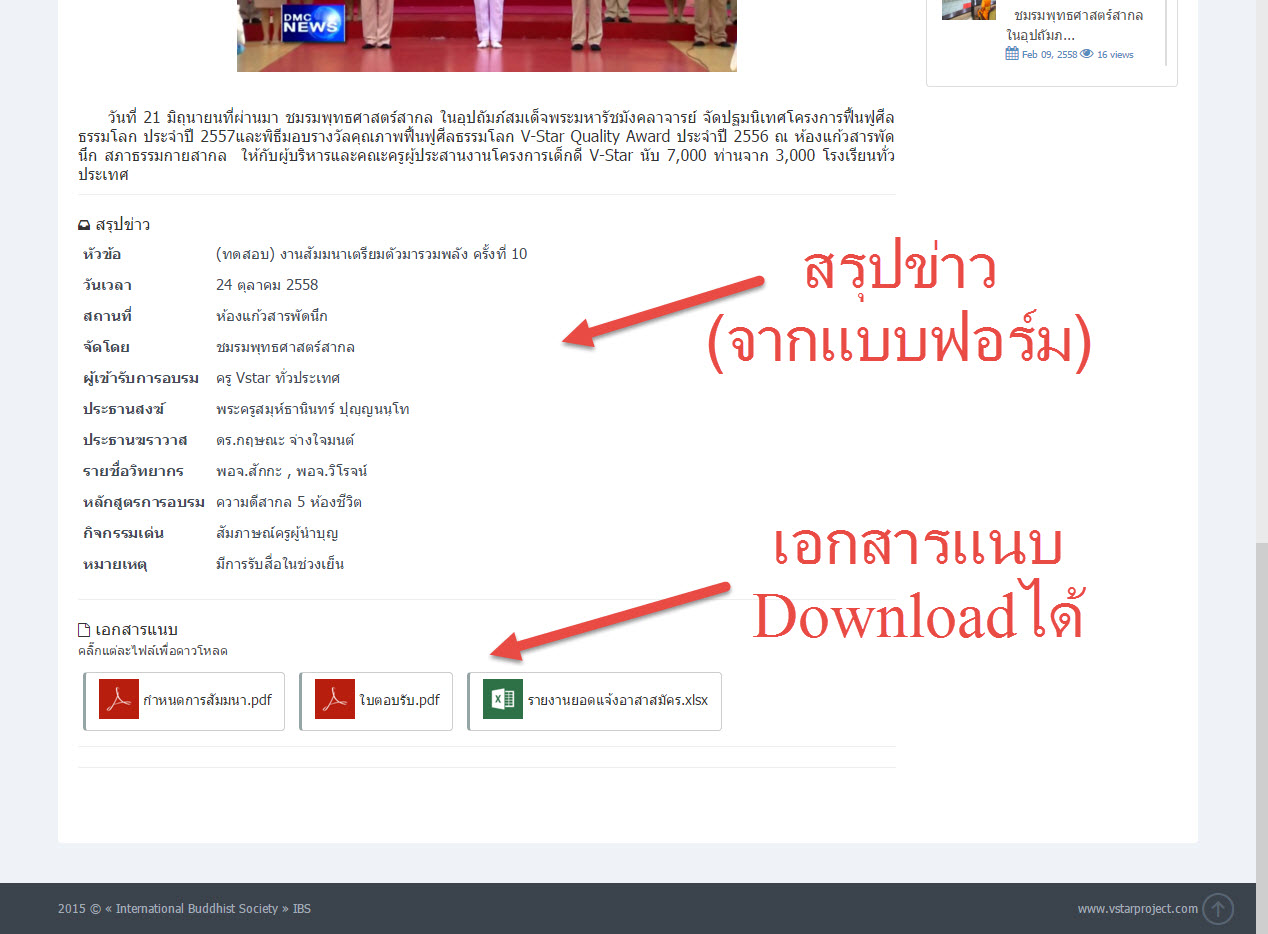Click the inbox icon beside สรุปข่าว heading
Image resolution: width=1268 pixels, height=934 pixels.
(x=84, y=225)
